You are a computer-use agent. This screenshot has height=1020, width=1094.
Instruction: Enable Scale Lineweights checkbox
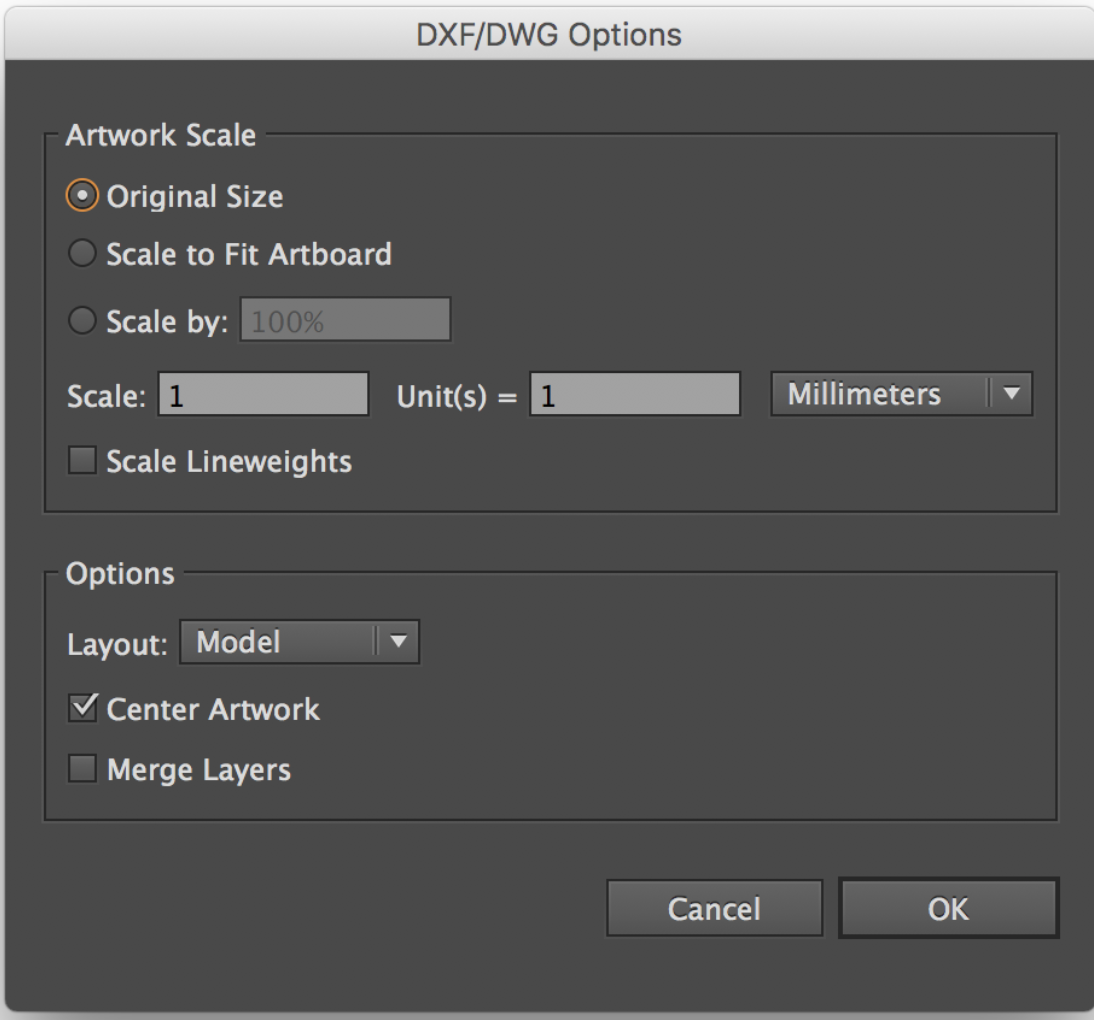(x=82, y=460)
